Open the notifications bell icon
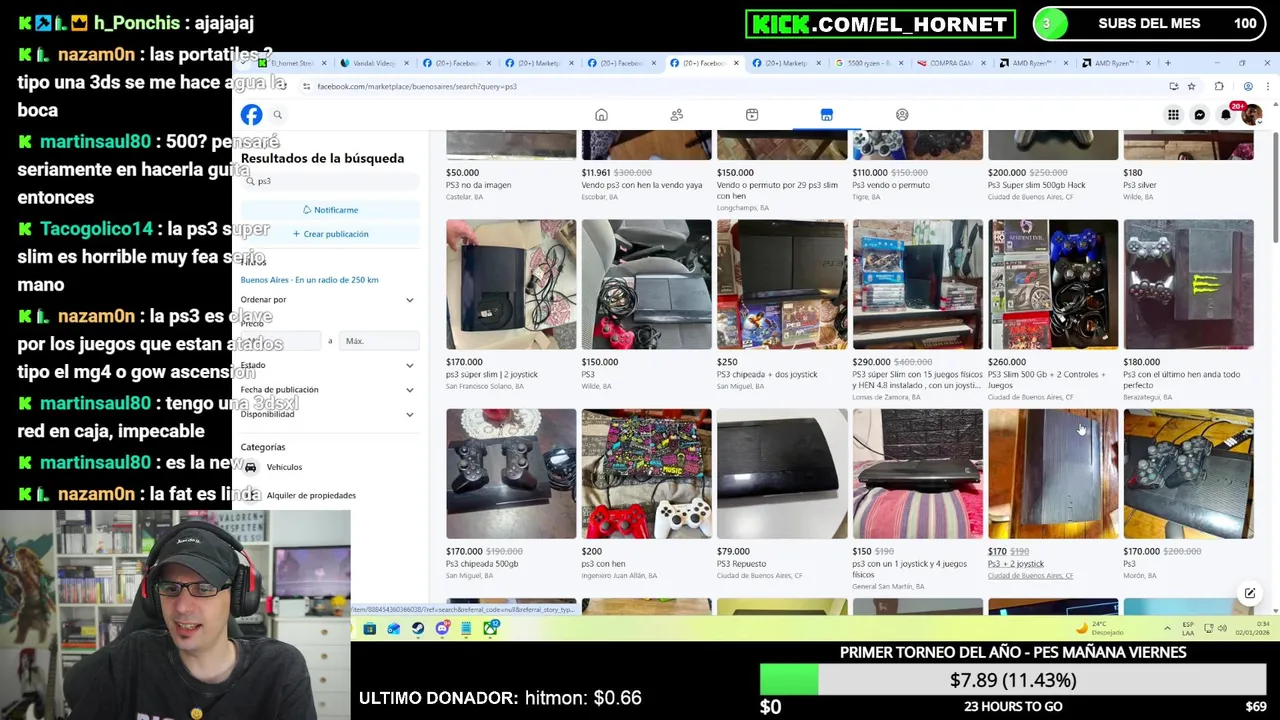Image resolution: width=1280 pixels, height=720 pixels. pos(1225,115)
